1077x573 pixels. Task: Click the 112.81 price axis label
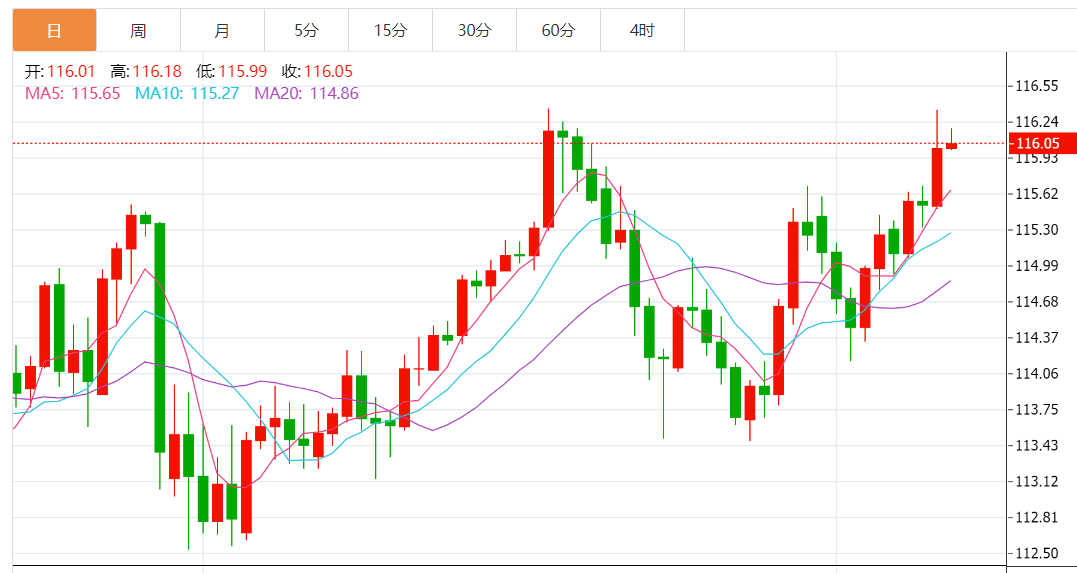tap(1036, 517)
